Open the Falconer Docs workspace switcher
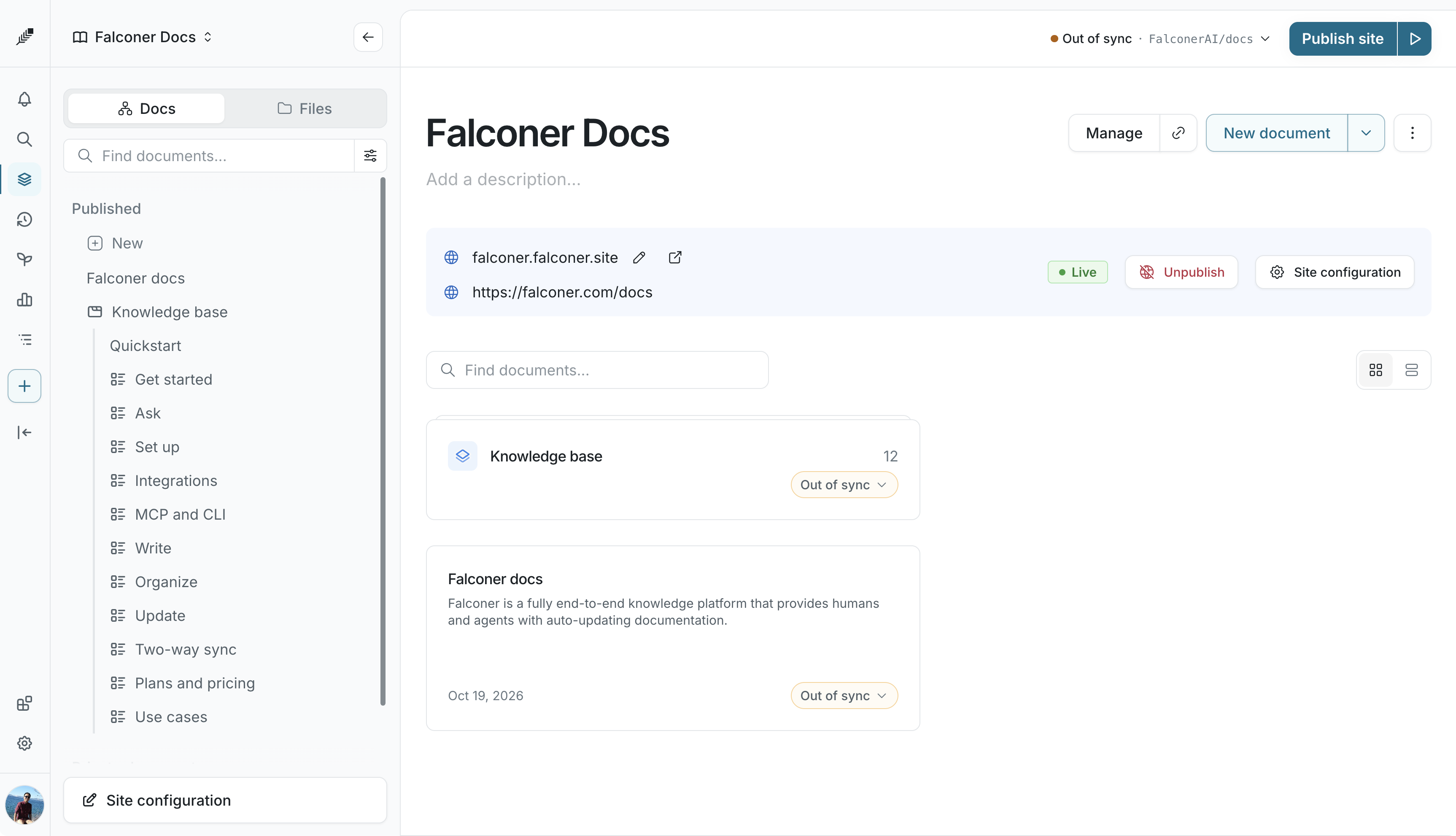This screenshot has height=836, width=1456. click(x=143, y=37)
